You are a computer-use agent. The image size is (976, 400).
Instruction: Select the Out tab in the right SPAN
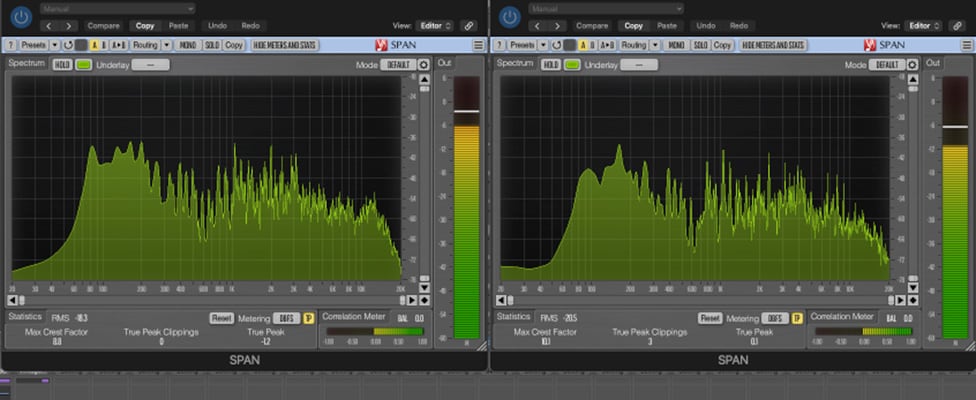933,63
